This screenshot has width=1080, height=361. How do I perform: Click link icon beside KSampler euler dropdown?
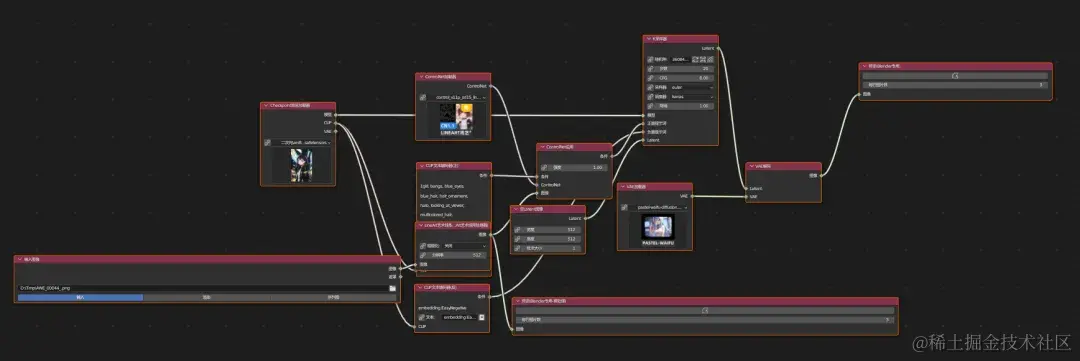650,87
